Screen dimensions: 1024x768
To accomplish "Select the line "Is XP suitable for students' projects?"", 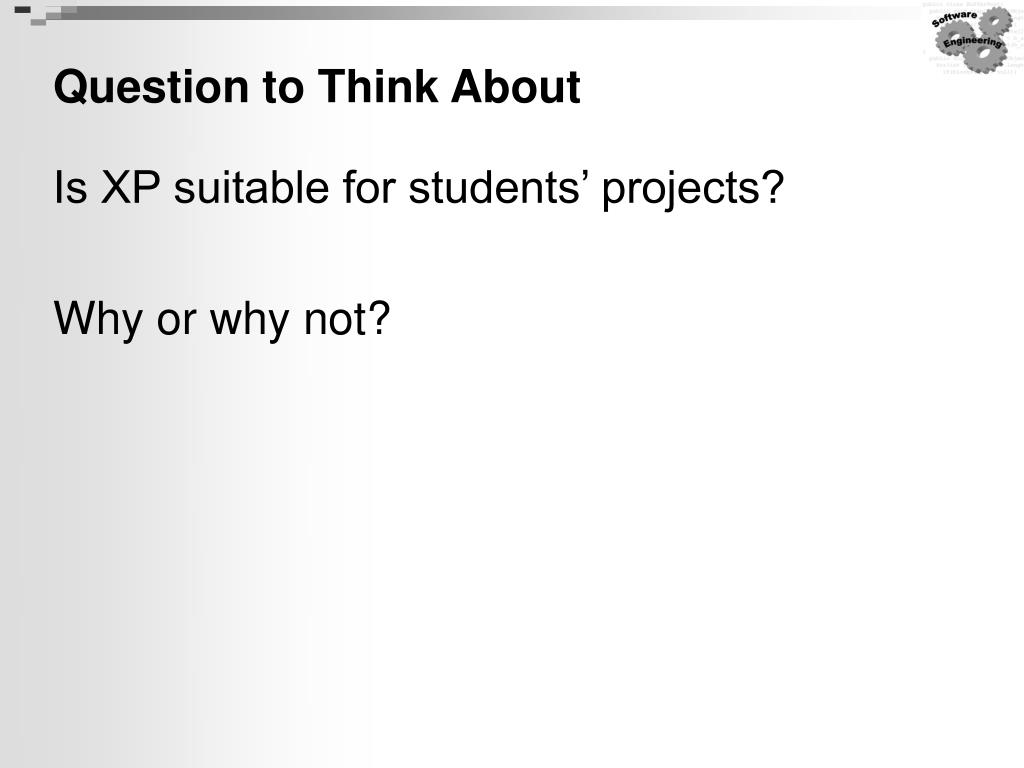I will [x=419, y=189].
